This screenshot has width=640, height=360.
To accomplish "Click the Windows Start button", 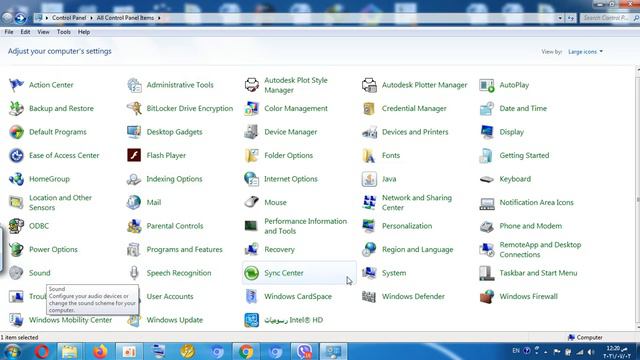I will 12,351.
